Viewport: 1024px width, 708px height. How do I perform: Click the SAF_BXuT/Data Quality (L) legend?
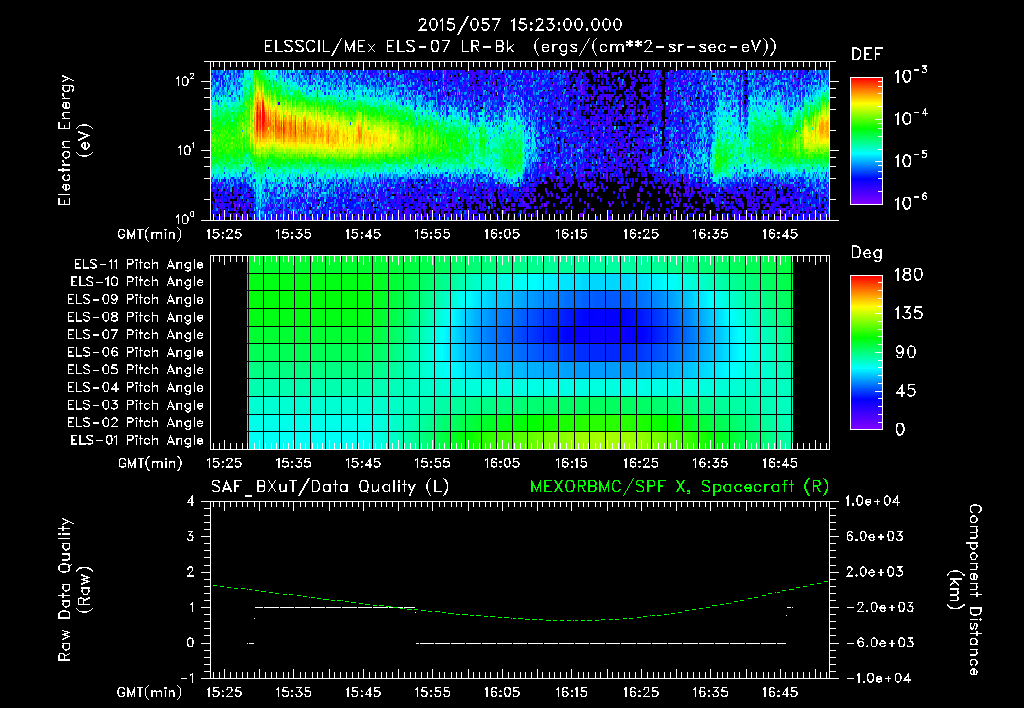click(330, 487)
